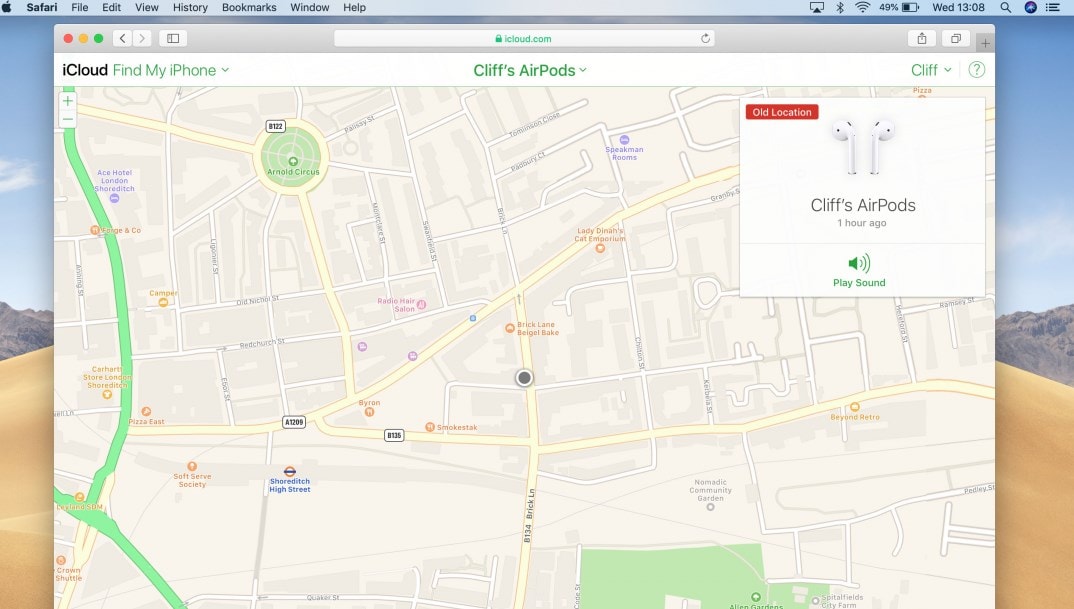Click the gray AirPods location dot on map
Screen dimensions: 1074x609
[x=524, y=377]
